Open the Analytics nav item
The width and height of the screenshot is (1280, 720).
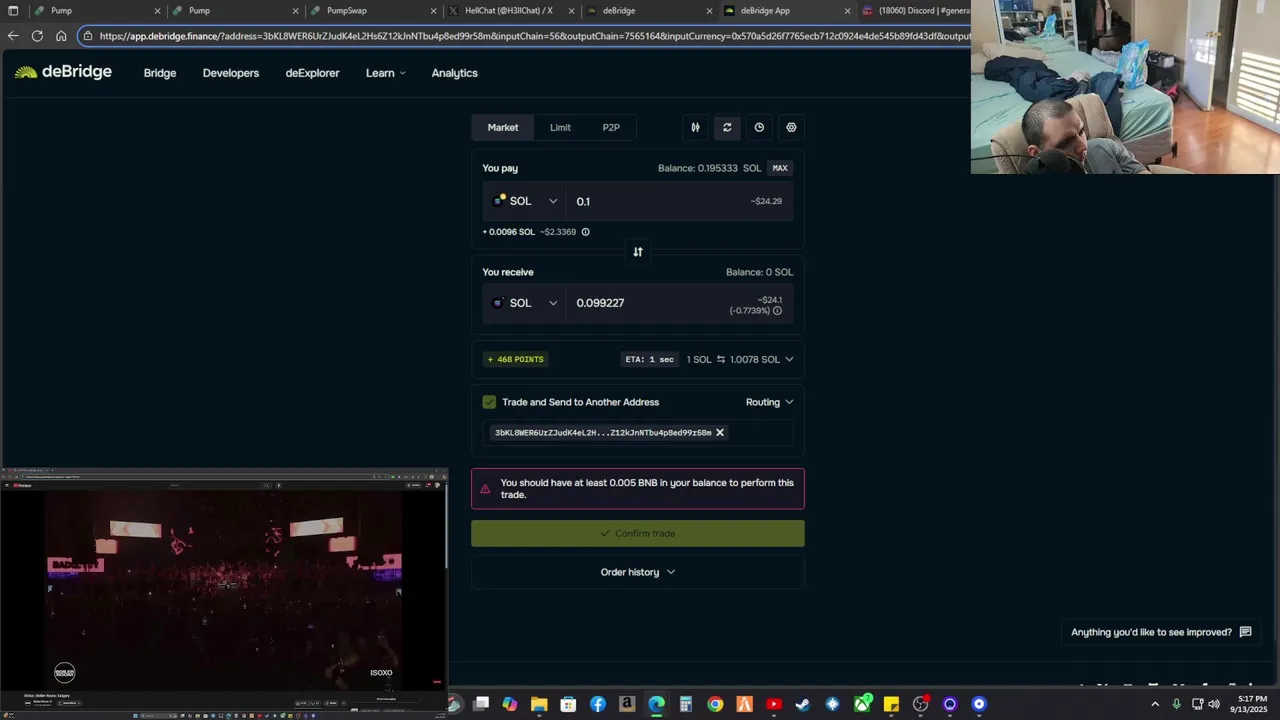455,73
